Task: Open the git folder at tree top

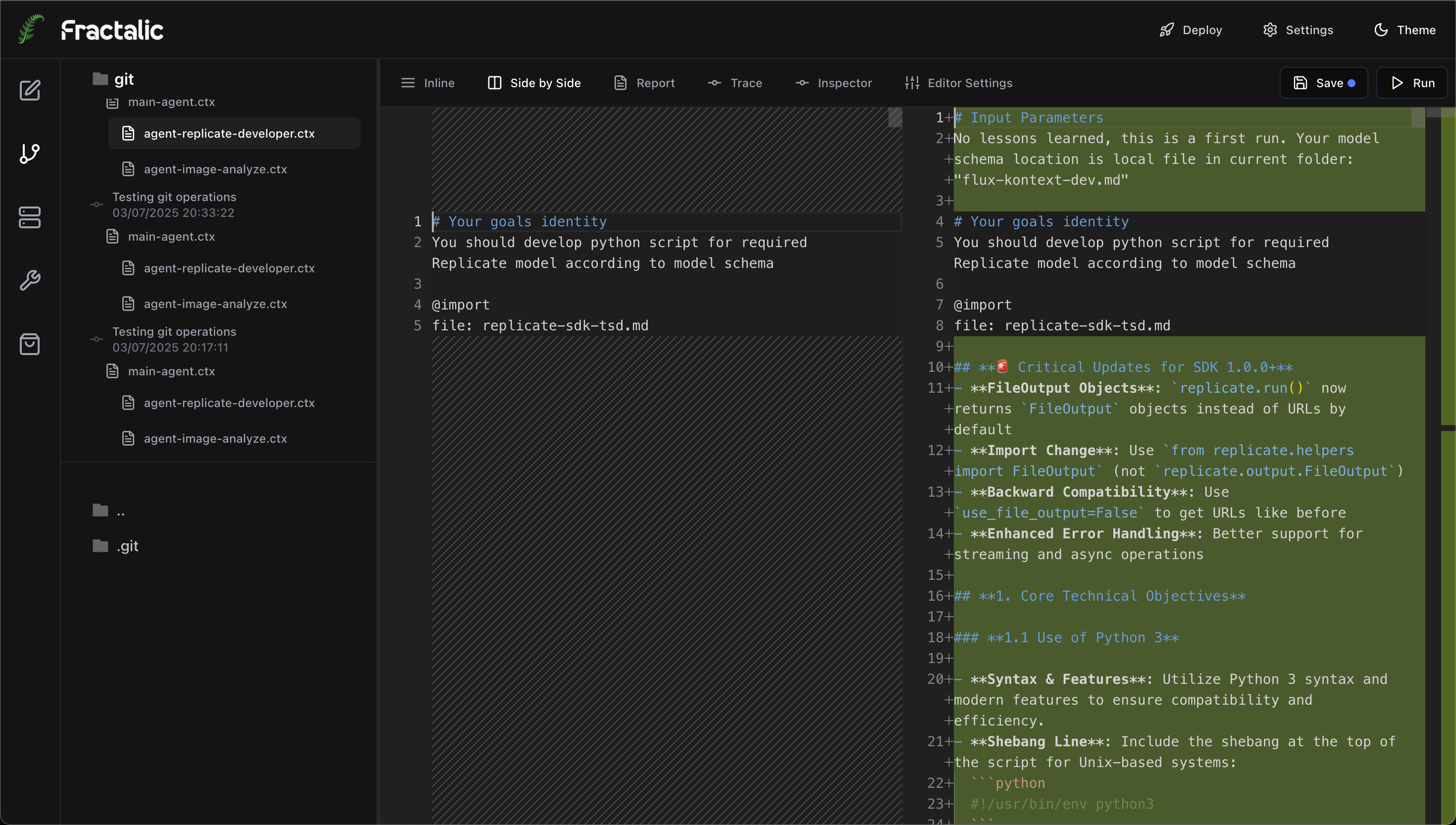Action: click(x=113, y=79)
